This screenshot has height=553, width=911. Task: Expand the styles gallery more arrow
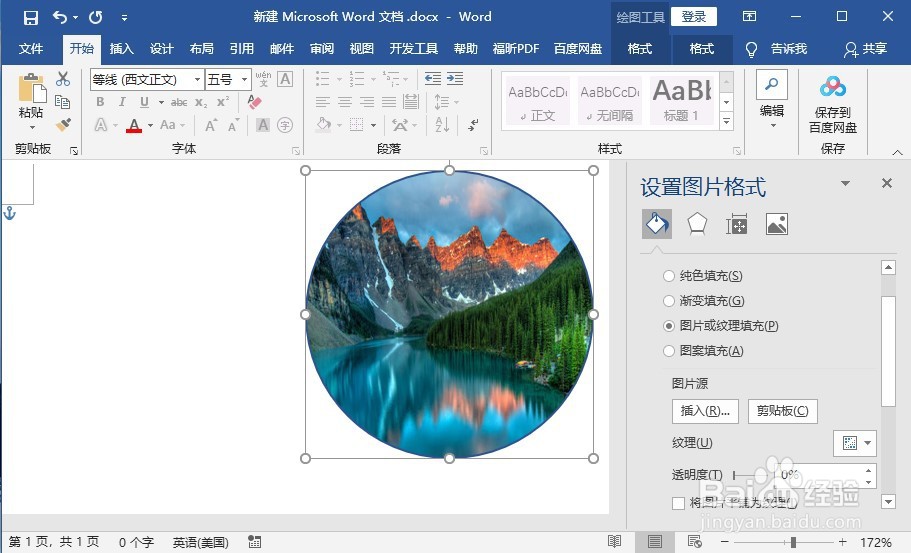click(726, 121)
